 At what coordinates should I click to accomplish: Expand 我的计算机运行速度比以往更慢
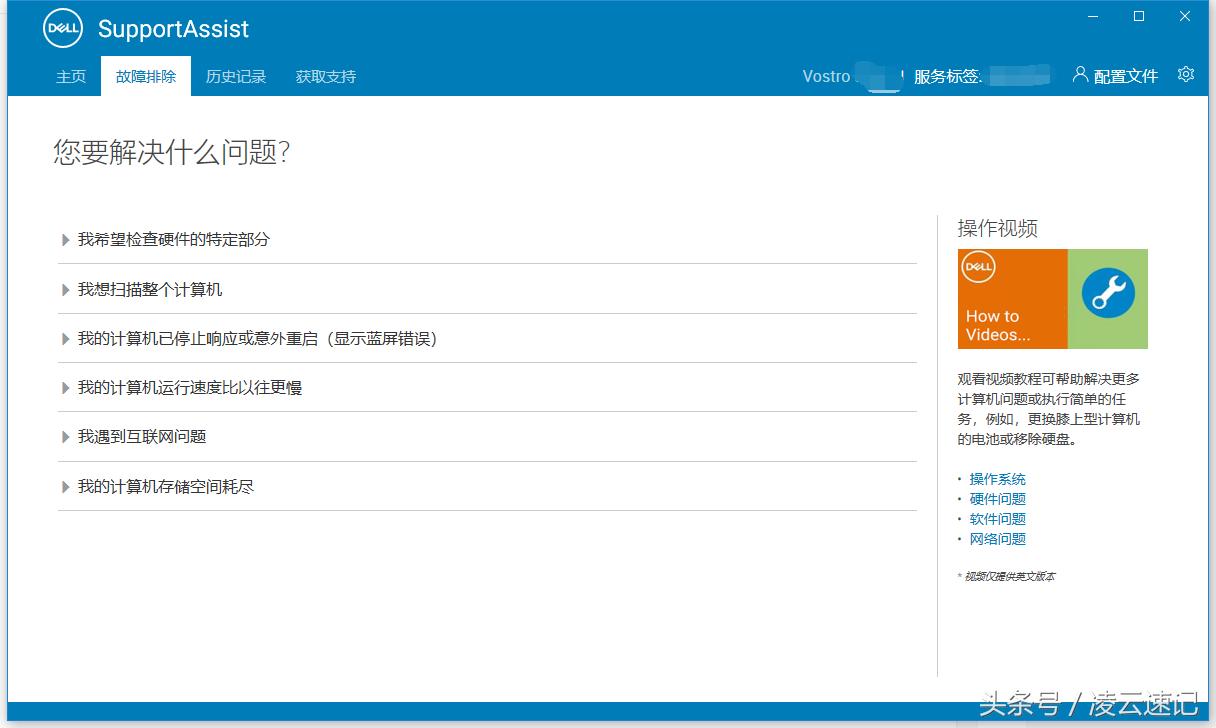click(x=190, y=387)
